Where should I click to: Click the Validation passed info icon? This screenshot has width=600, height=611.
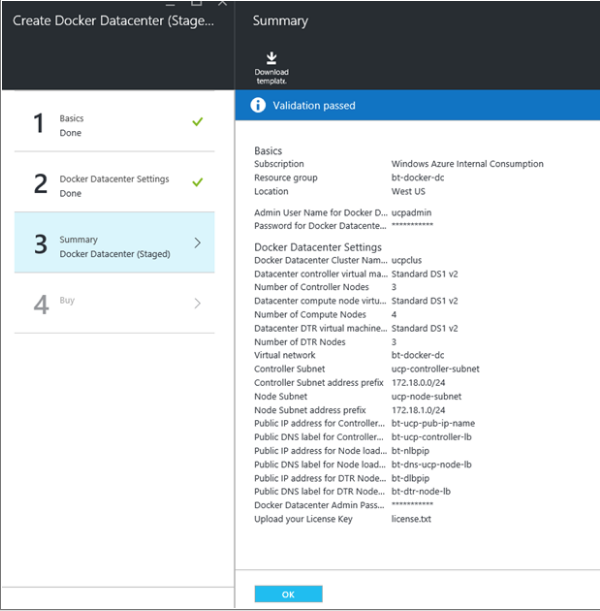(258, 105)
